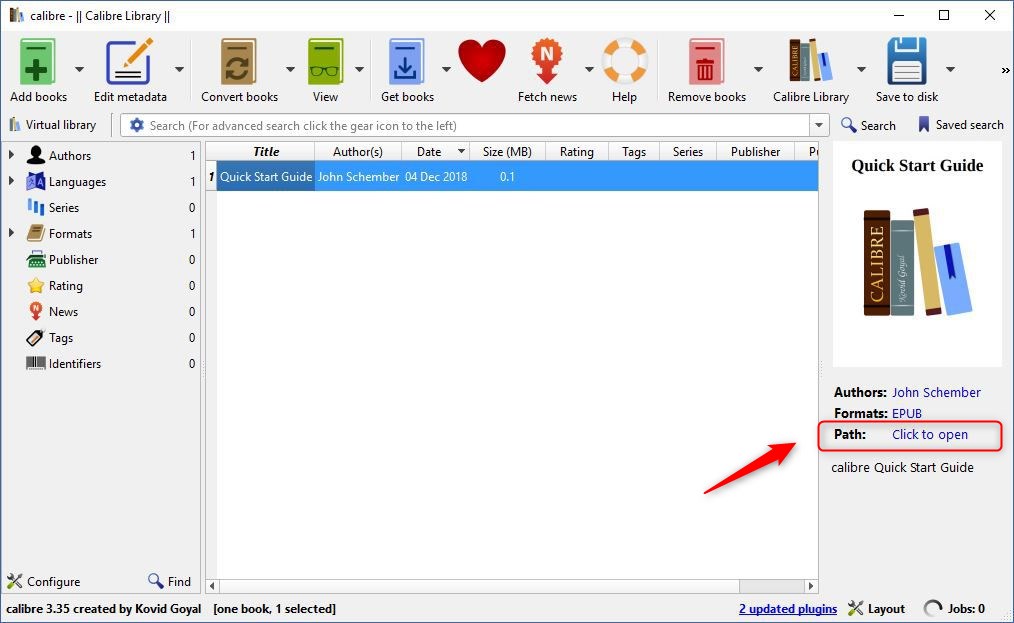
Task: Click the Fetch news icon
Action: (547, 63)
